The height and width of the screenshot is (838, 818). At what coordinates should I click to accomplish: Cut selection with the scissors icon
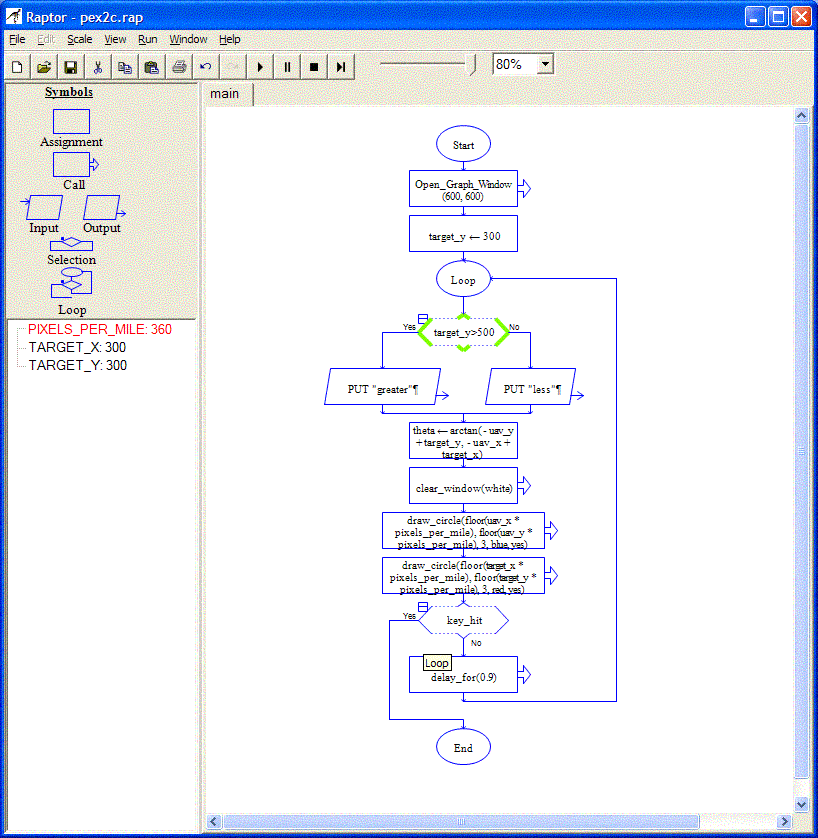(98, 67)
